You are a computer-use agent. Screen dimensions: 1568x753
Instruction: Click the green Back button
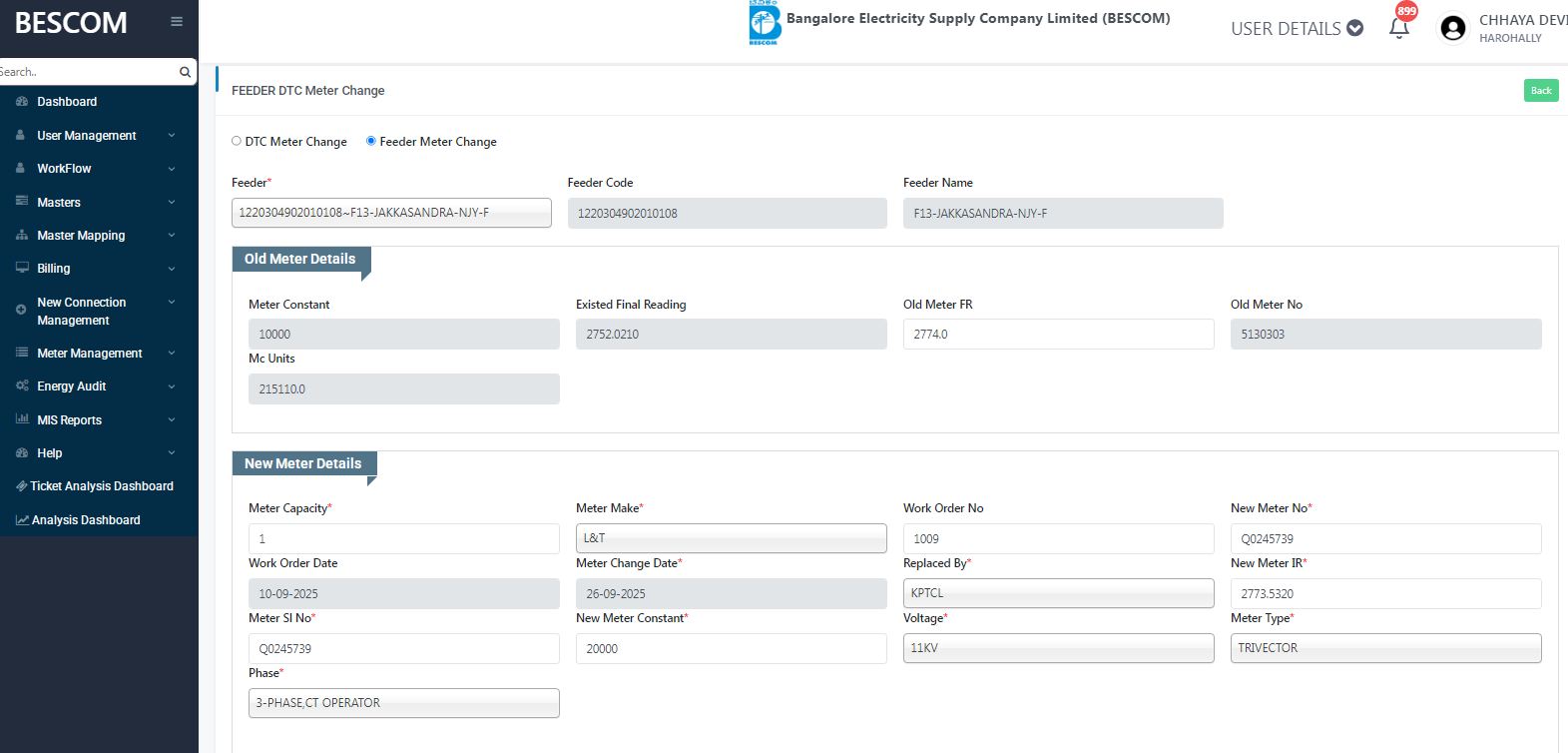point(1541,90)
